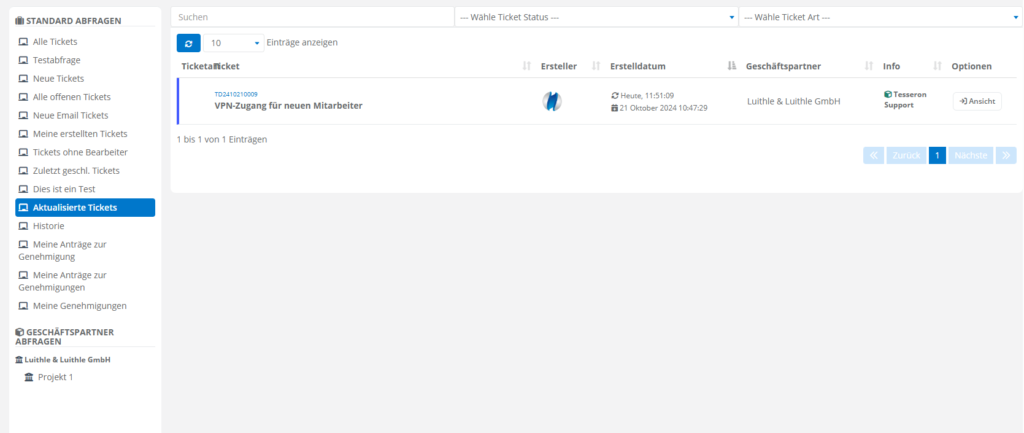
Task: Click sort icon for Geschäftspartner column
Action: (x=868, y=66)
